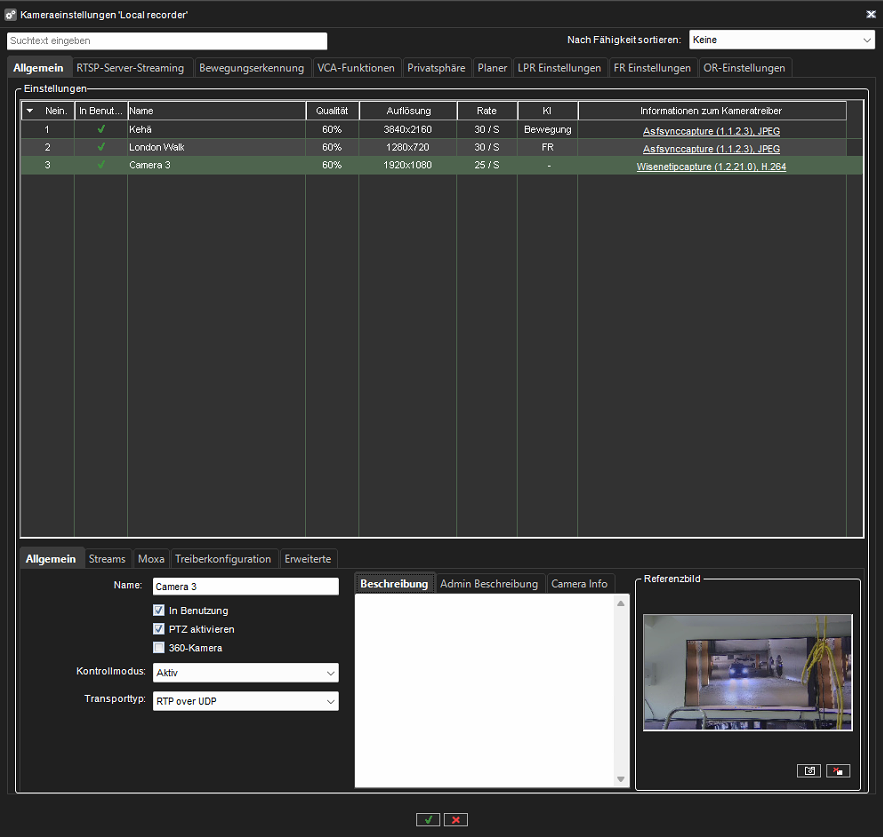Sort by the Auflösung column header
The image size is (883, 837).
408,111
